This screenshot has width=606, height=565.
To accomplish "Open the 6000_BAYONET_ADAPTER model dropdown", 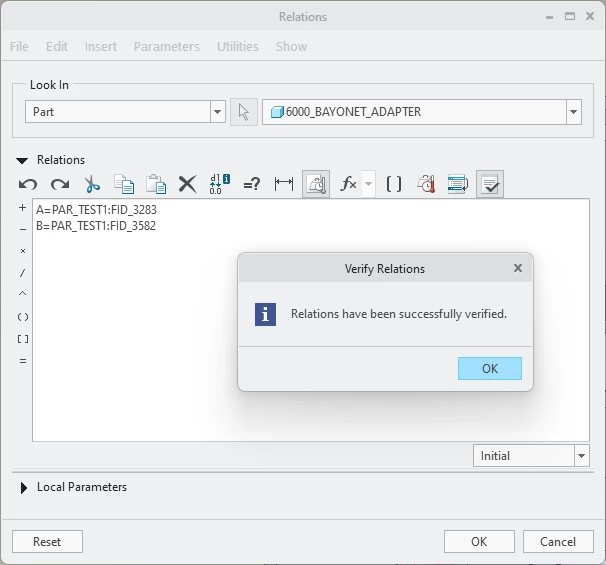I will (x=574, y=112).
